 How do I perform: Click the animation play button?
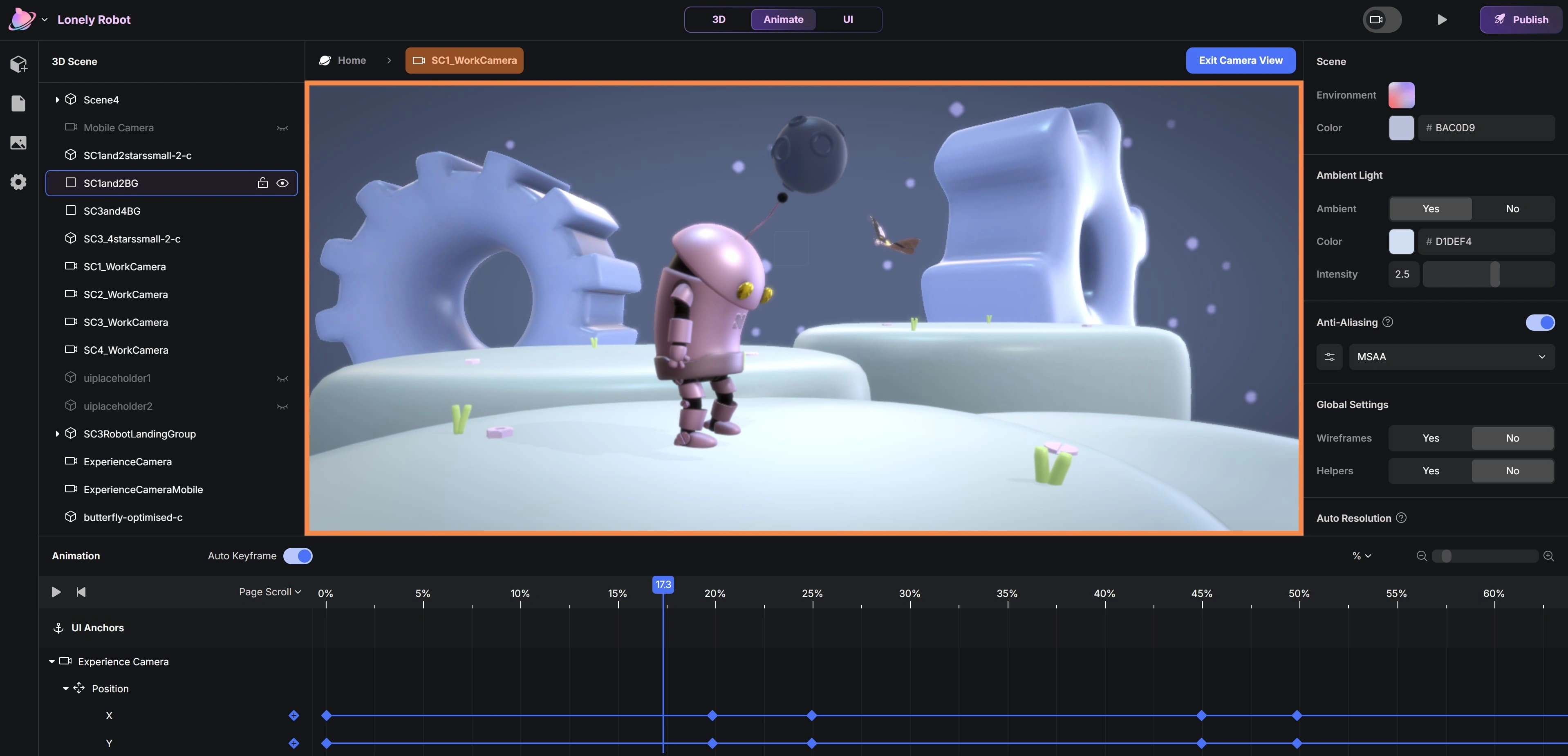[x=56, y=592]
